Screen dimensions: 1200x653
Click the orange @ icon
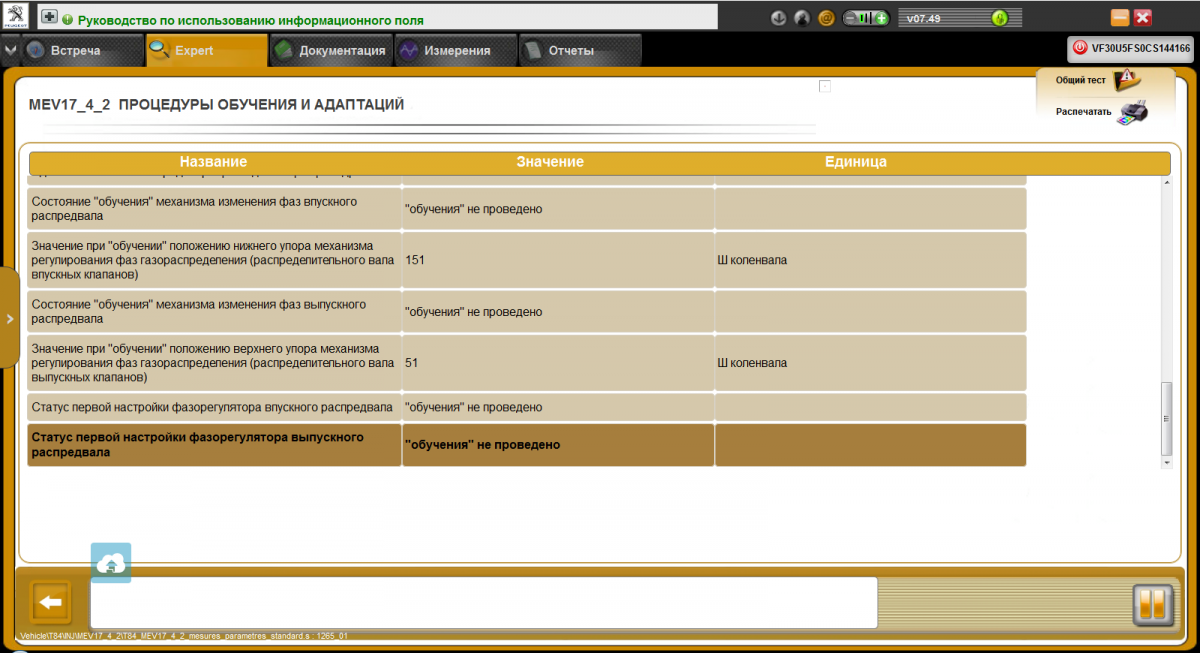tap(826, 18)
